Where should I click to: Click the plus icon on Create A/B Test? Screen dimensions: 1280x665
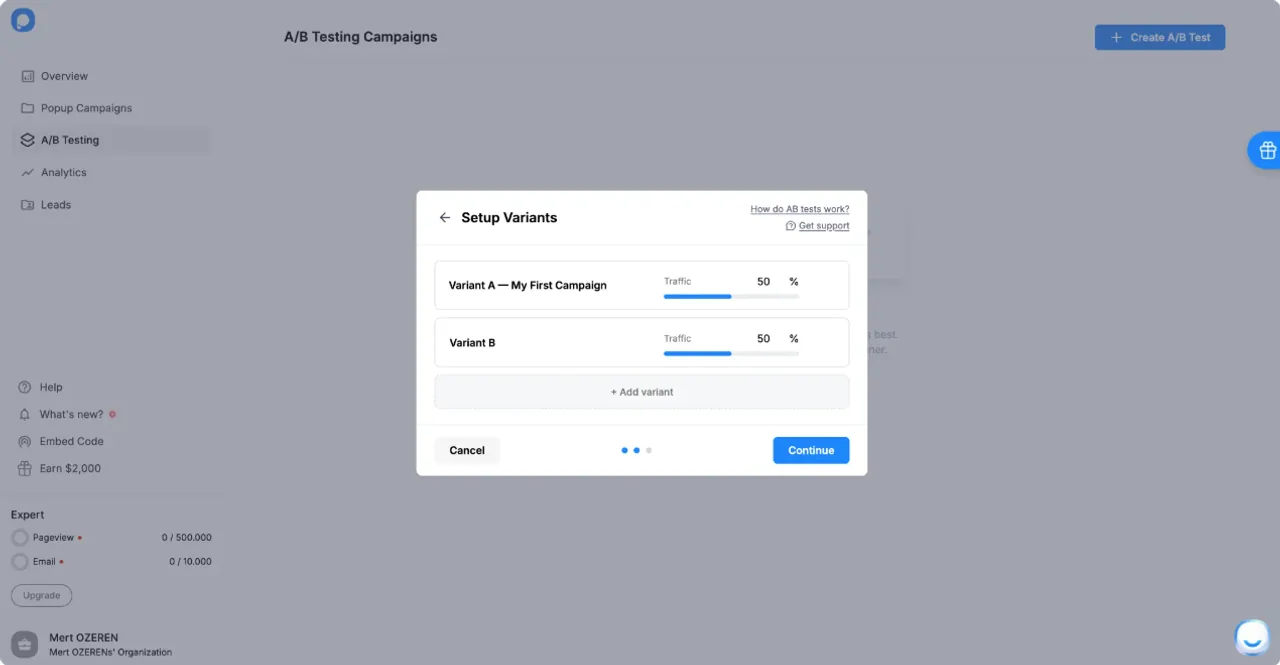[1117, 37]
